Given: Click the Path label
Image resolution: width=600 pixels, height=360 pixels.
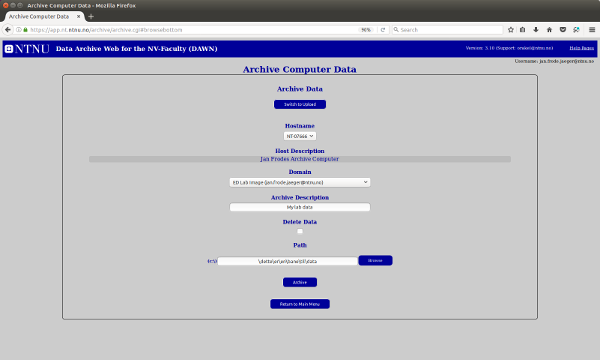Looking at the screenshot, I should (300, 245).
